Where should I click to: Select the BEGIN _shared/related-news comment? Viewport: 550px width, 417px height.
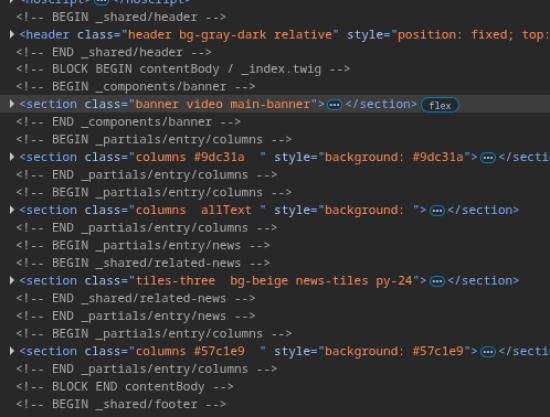[x=143, y=263]
